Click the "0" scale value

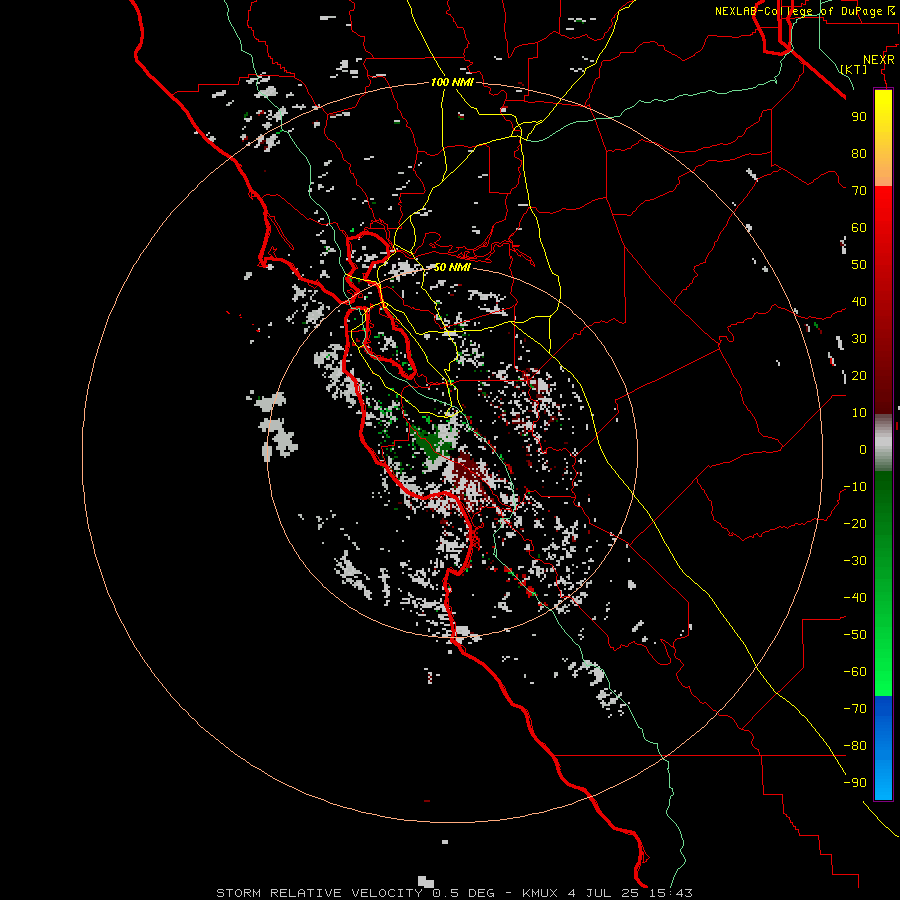click(x=863, y=449)
